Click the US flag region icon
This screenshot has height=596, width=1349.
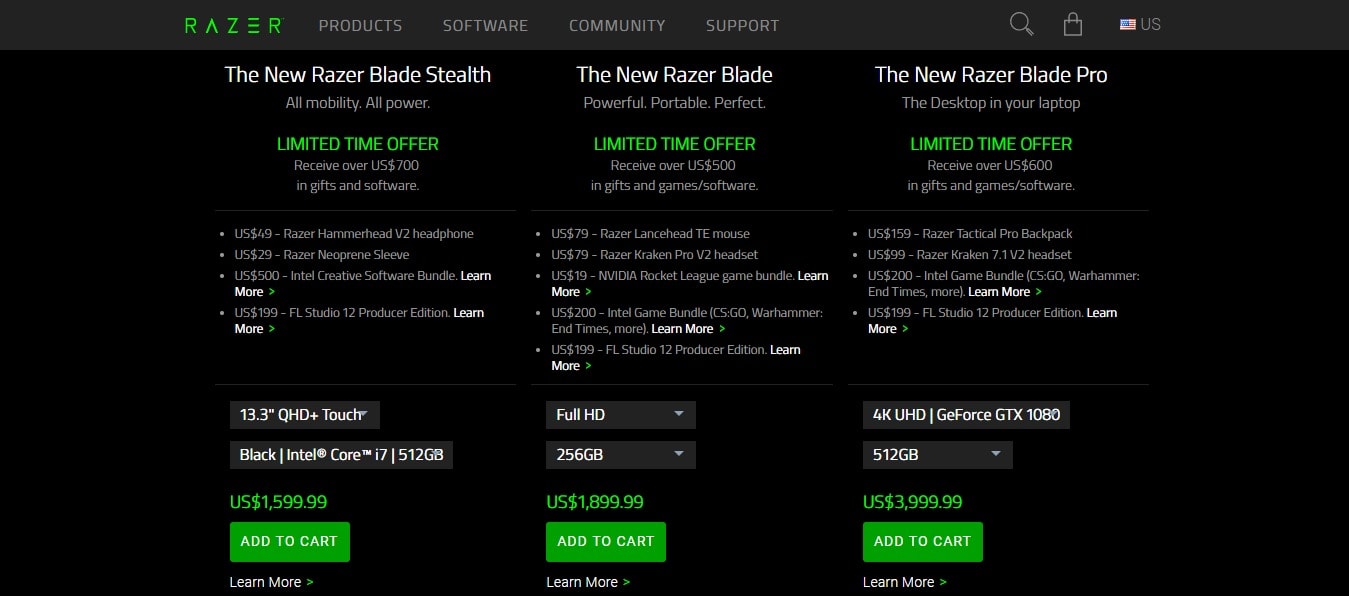[x=1127, y=25]
